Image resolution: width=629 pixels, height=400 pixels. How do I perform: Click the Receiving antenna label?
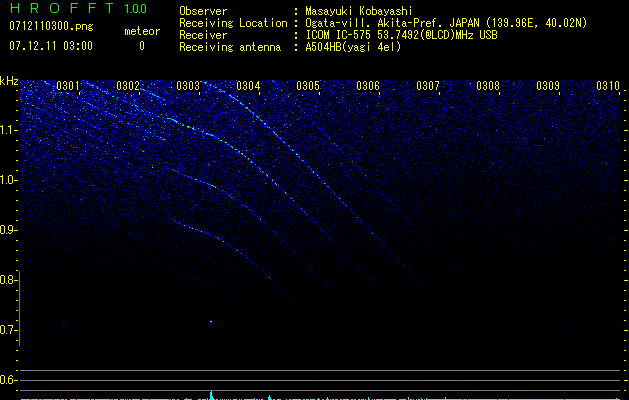tap(230, 47)
